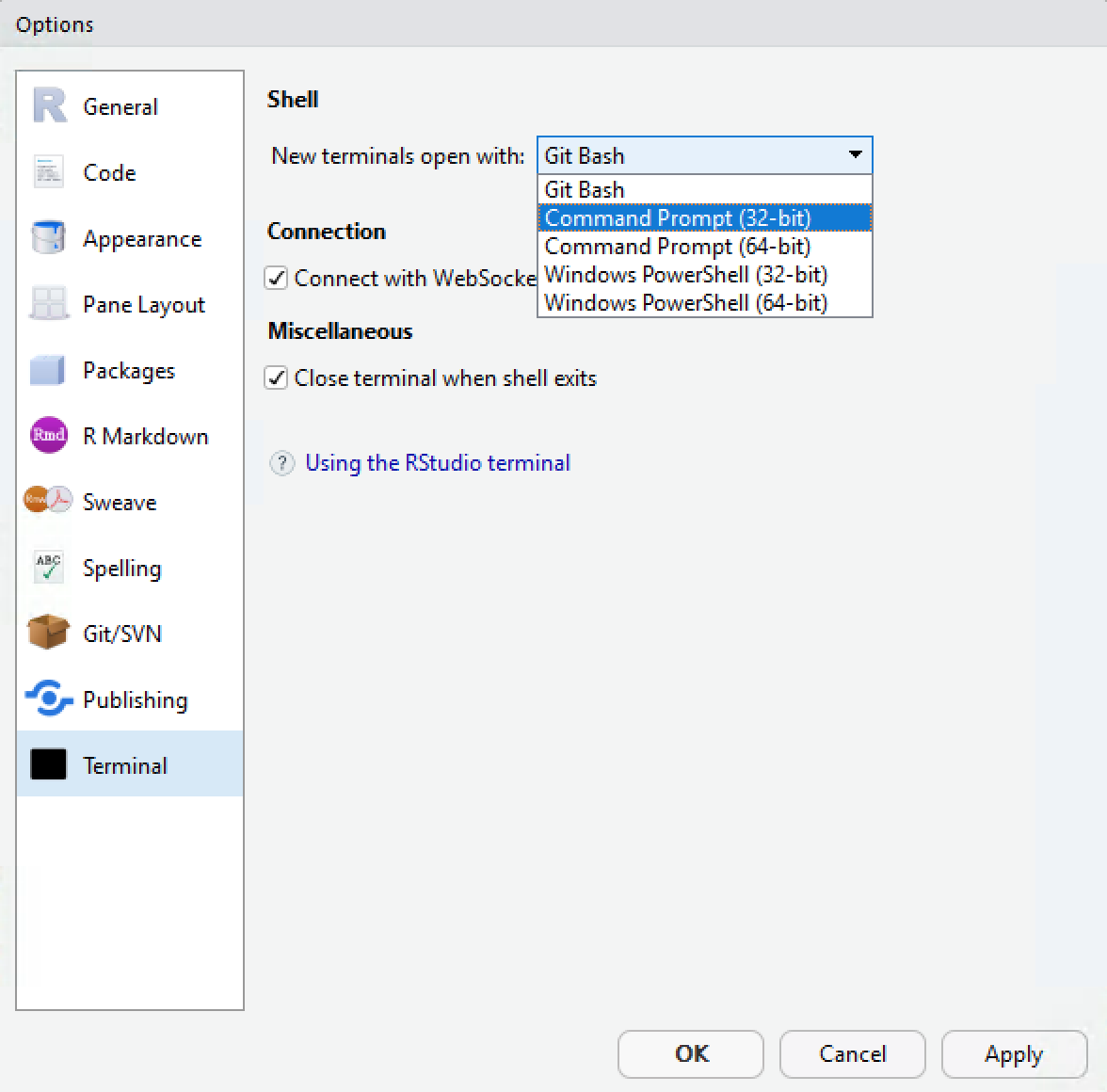Choose Windows PowerShell (32-bit) option
This screenshot has height=1092, width=1107.
coord(684,274)
